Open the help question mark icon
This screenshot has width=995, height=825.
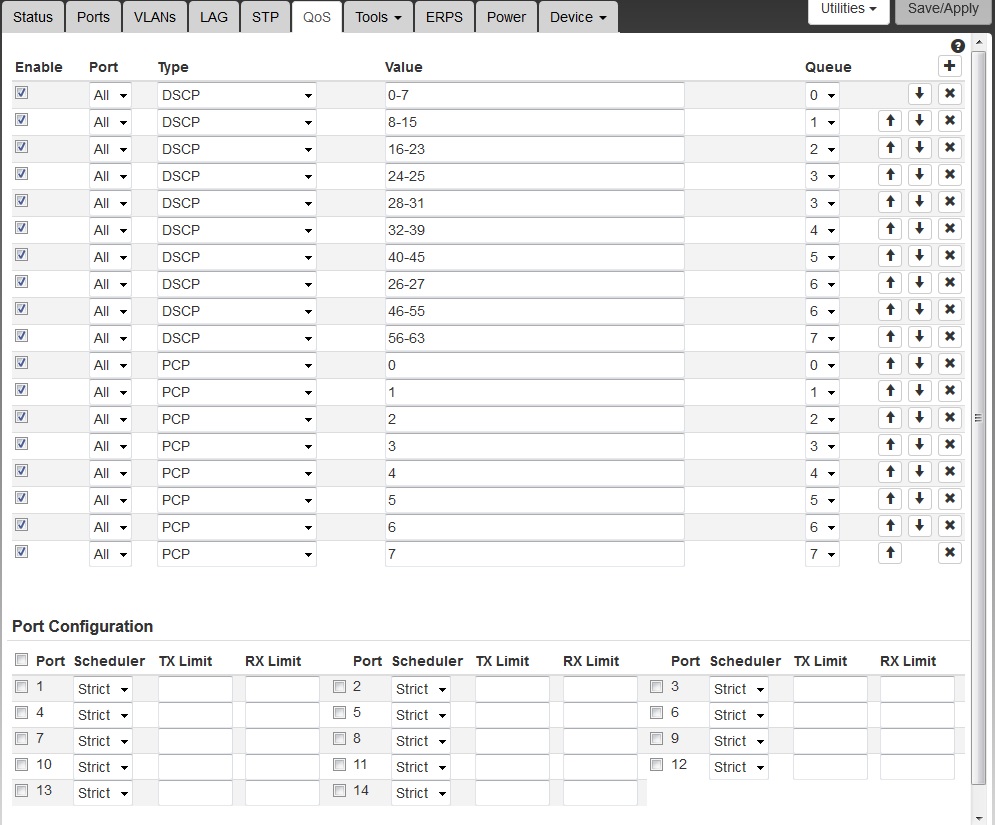(957, 46)
